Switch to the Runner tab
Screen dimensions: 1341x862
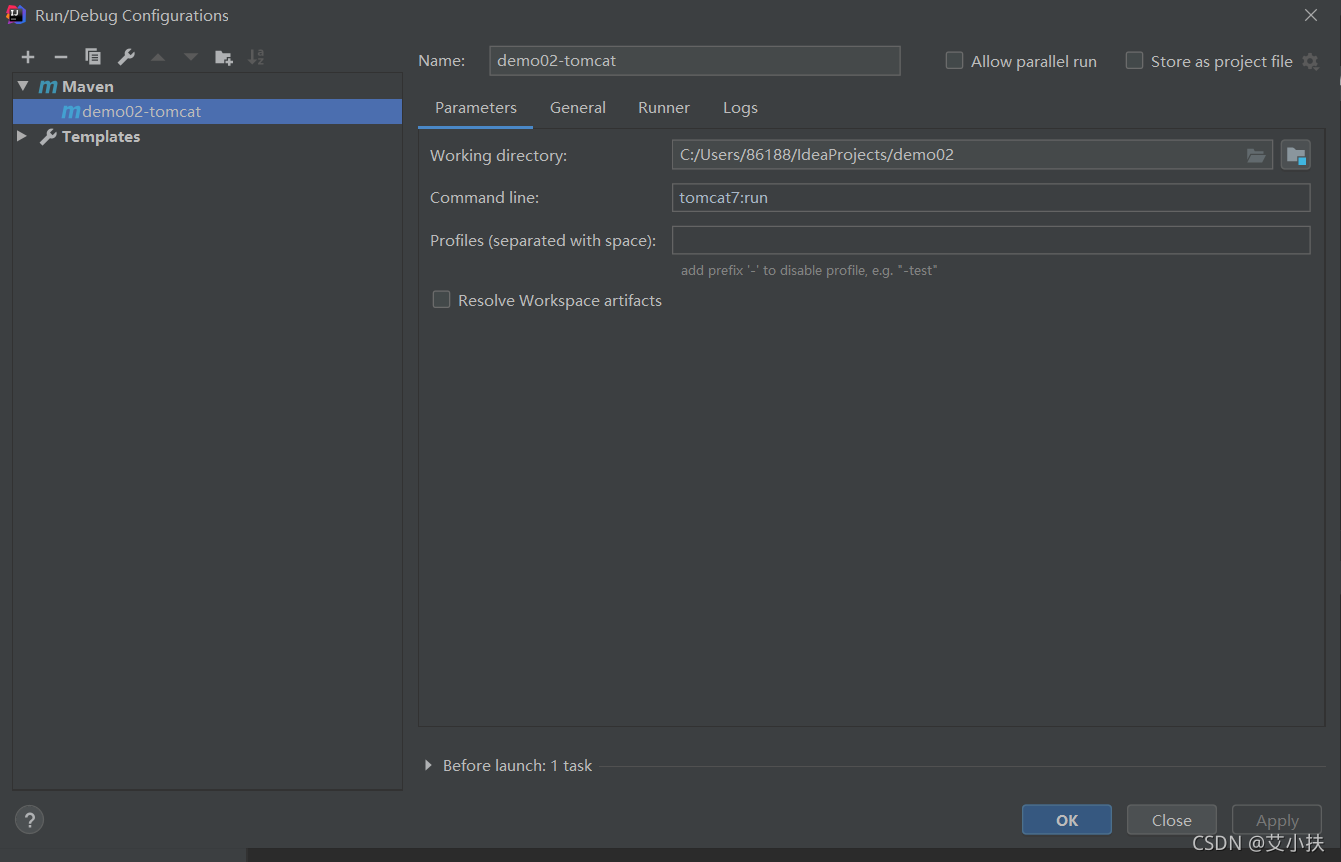pyautogui.click(x=664, y=108)
